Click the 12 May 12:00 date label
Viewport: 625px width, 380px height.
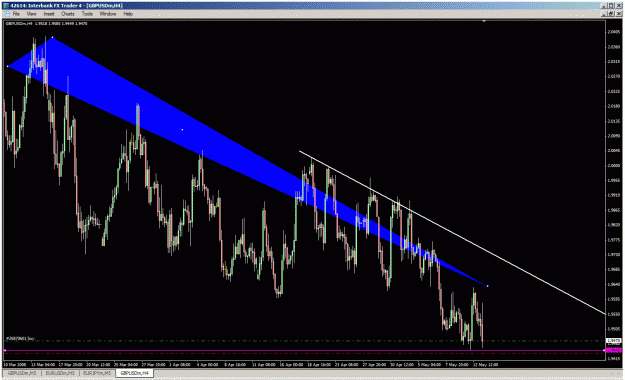click(x=485, y=364)
